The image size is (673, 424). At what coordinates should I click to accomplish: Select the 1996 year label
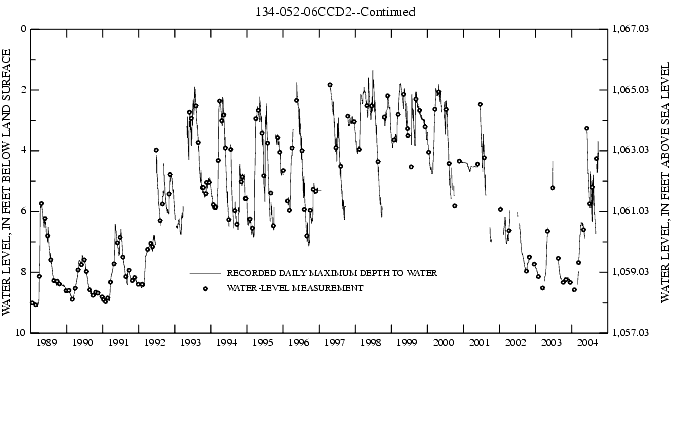pos(299,342)
